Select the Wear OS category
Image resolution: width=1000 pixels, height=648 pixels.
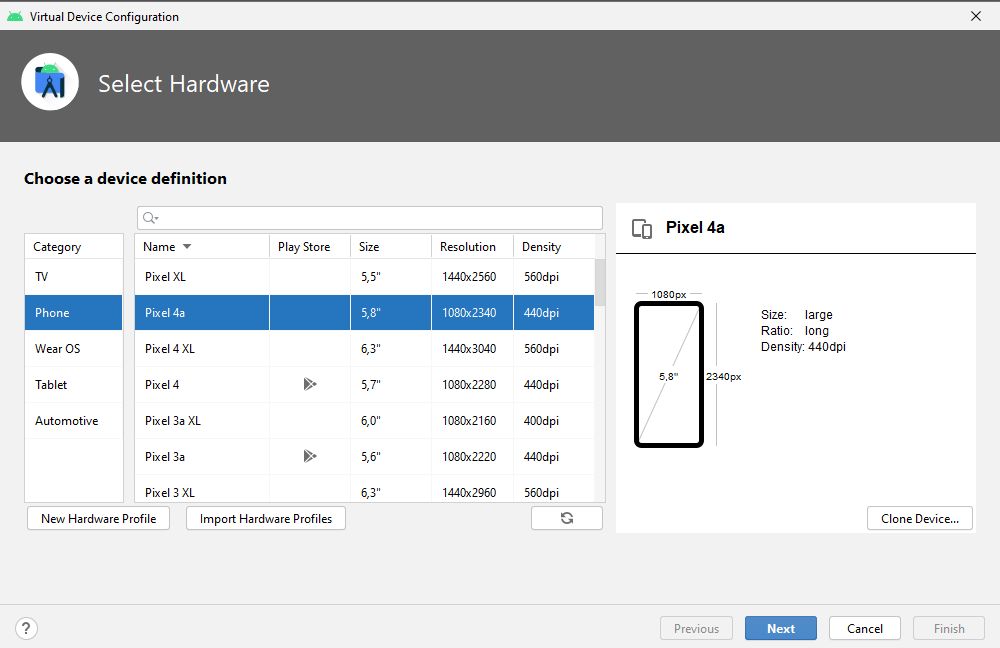tap(73, 349)
